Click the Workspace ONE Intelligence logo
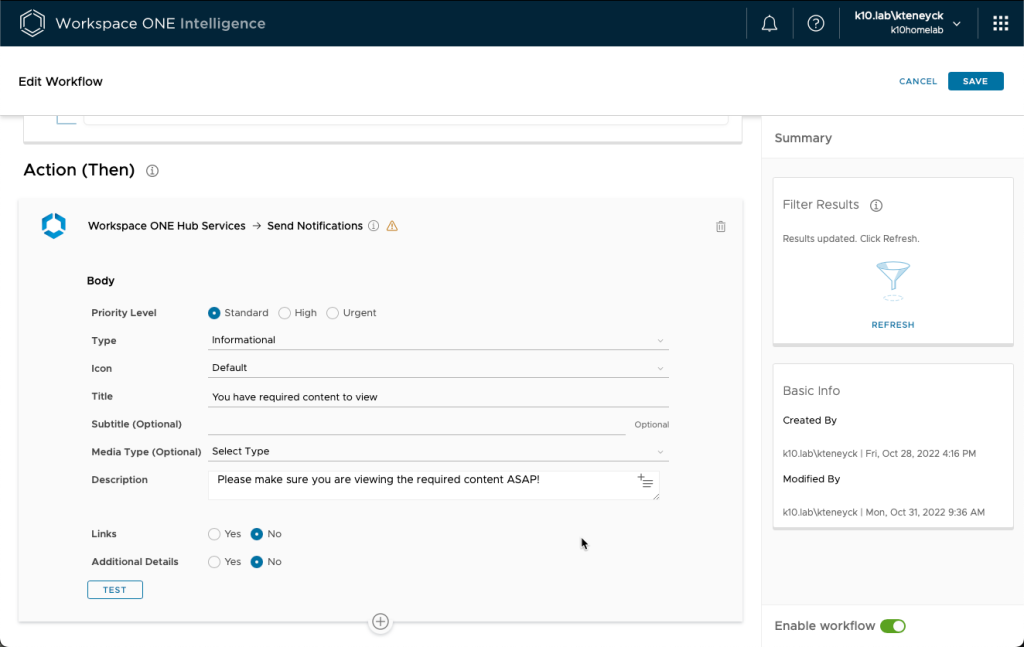 click(x=33, y=23)
